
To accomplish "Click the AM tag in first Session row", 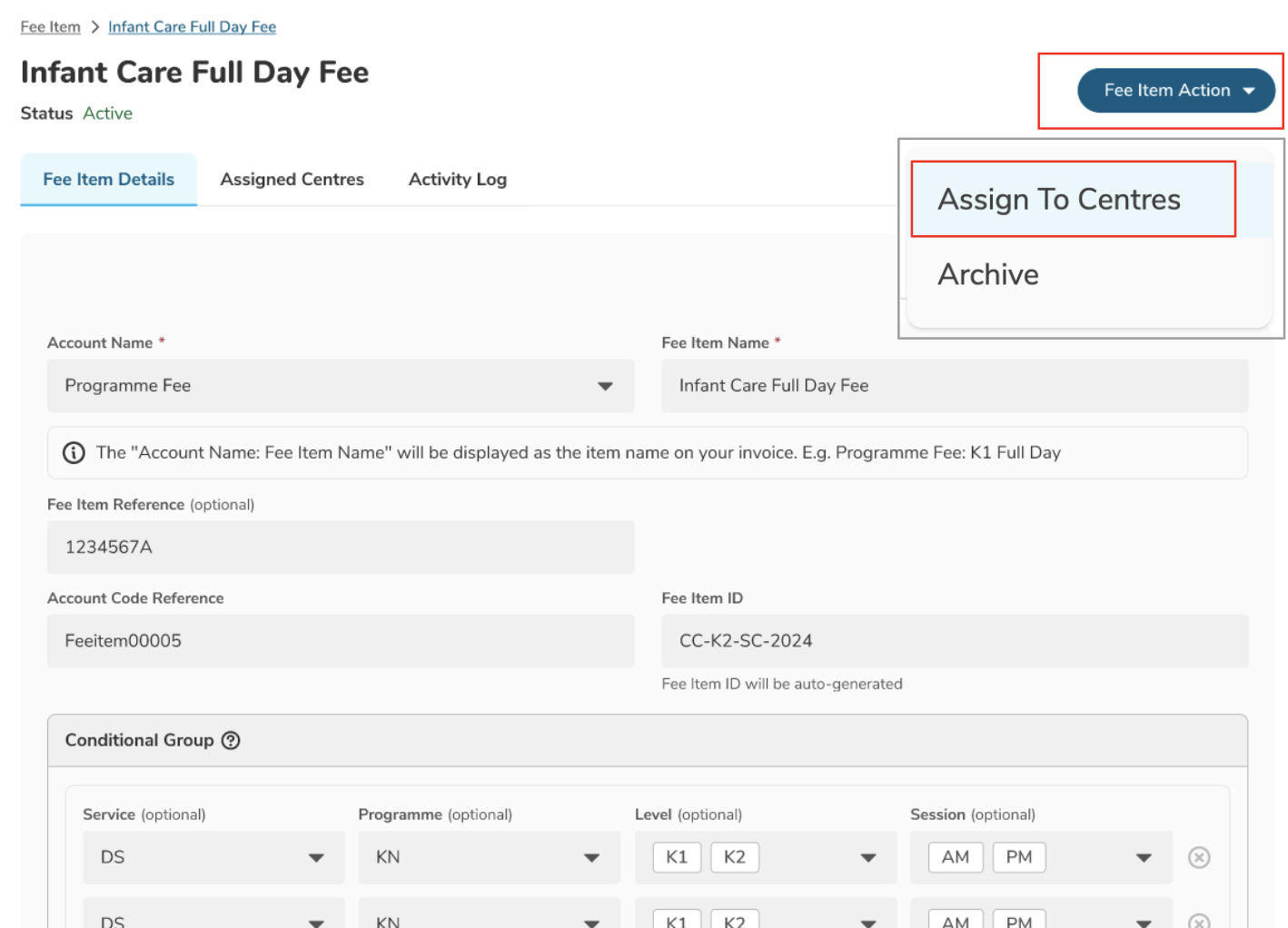I will pos(955,857).
